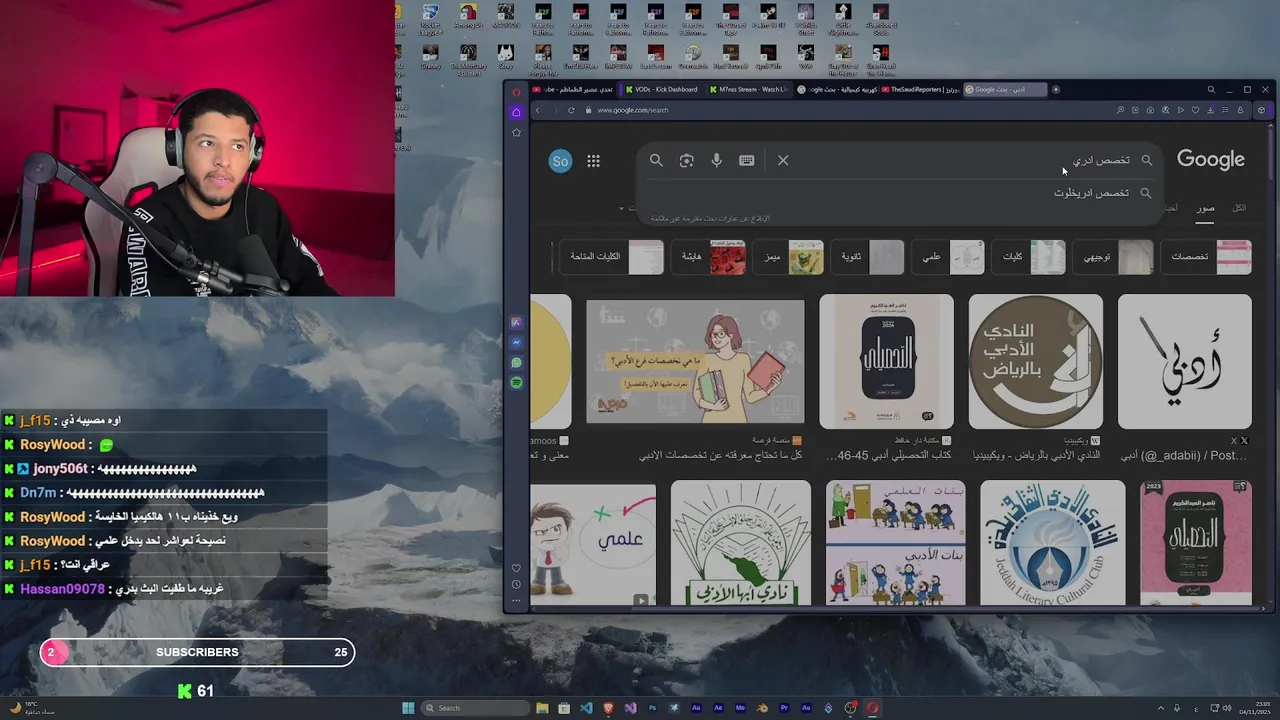Open the 'So' Google account avatar
The height and width of the screenshot is (720, 1280).
pyautogui.click(x=560, y=161)
